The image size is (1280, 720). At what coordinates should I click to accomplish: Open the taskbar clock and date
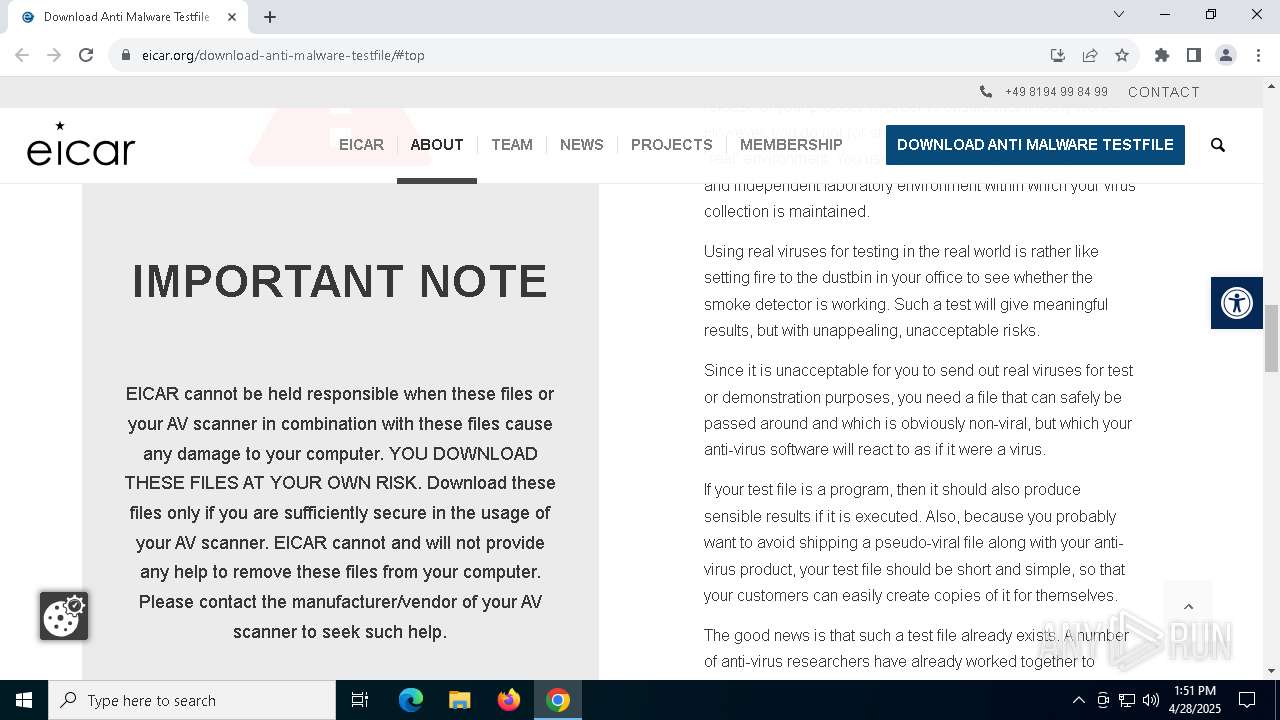(1195, 700)
